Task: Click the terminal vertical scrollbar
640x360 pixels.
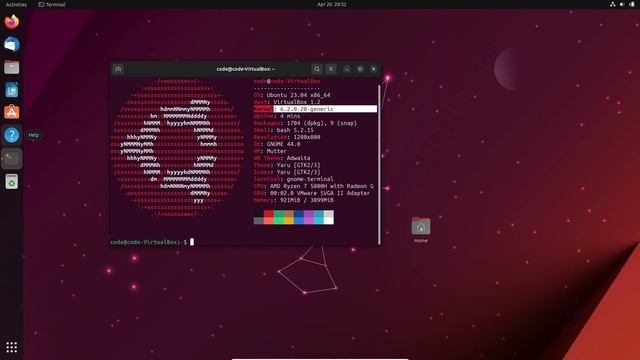Action: click(379, 164)
